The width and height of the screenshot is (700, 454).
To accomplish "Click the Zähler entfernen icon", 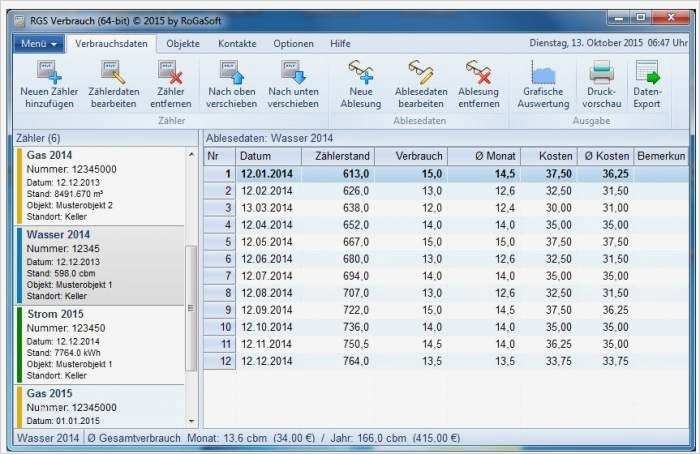I will [172, 73].
